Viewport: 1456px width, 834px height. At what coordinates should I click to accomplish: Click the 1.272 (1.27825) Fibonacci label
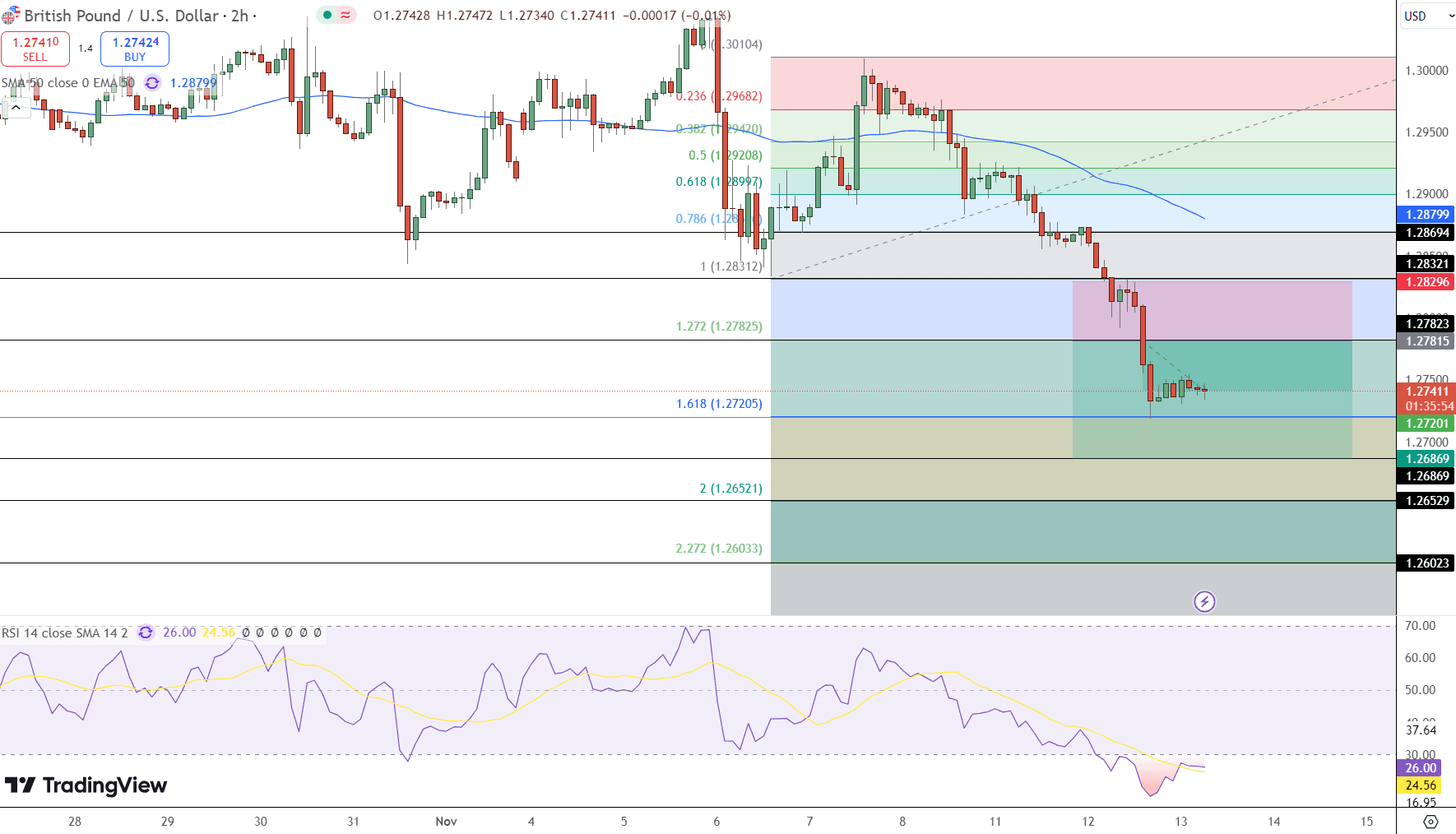pos(719,327)
